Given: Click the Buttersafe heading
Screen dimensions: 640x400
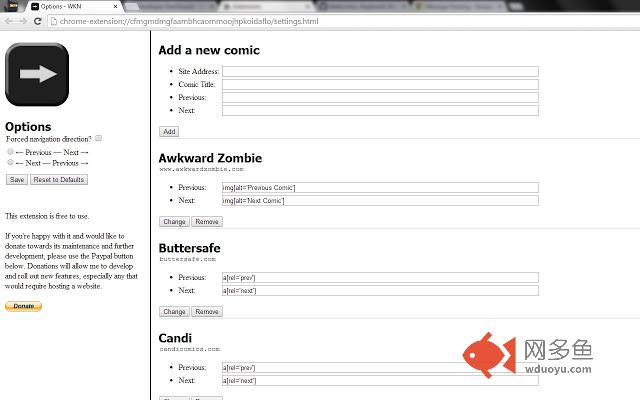Looking at the screenshot, I should click(189, 248).
